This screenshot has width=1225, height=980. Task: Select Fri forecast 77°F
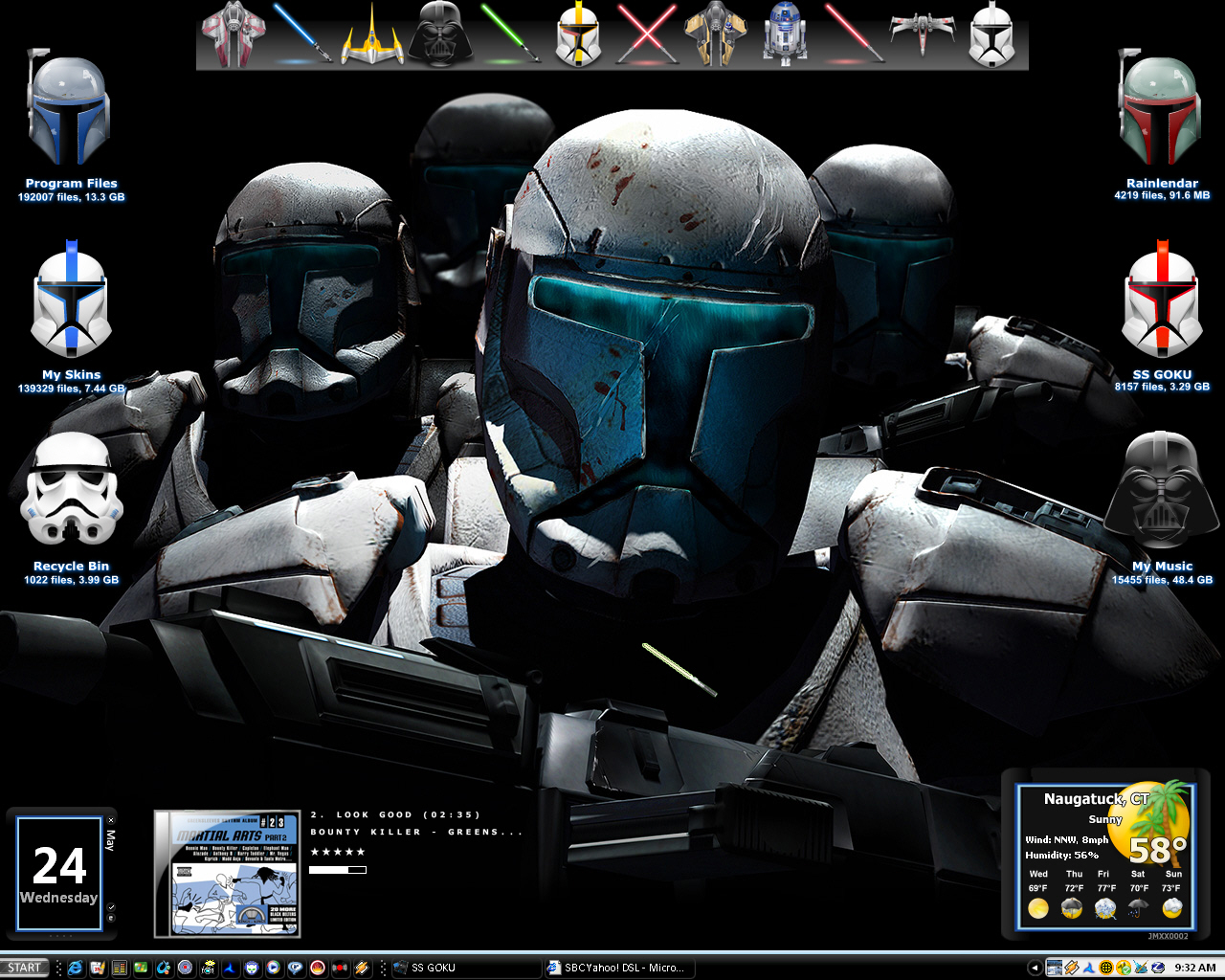[1105, 896]
